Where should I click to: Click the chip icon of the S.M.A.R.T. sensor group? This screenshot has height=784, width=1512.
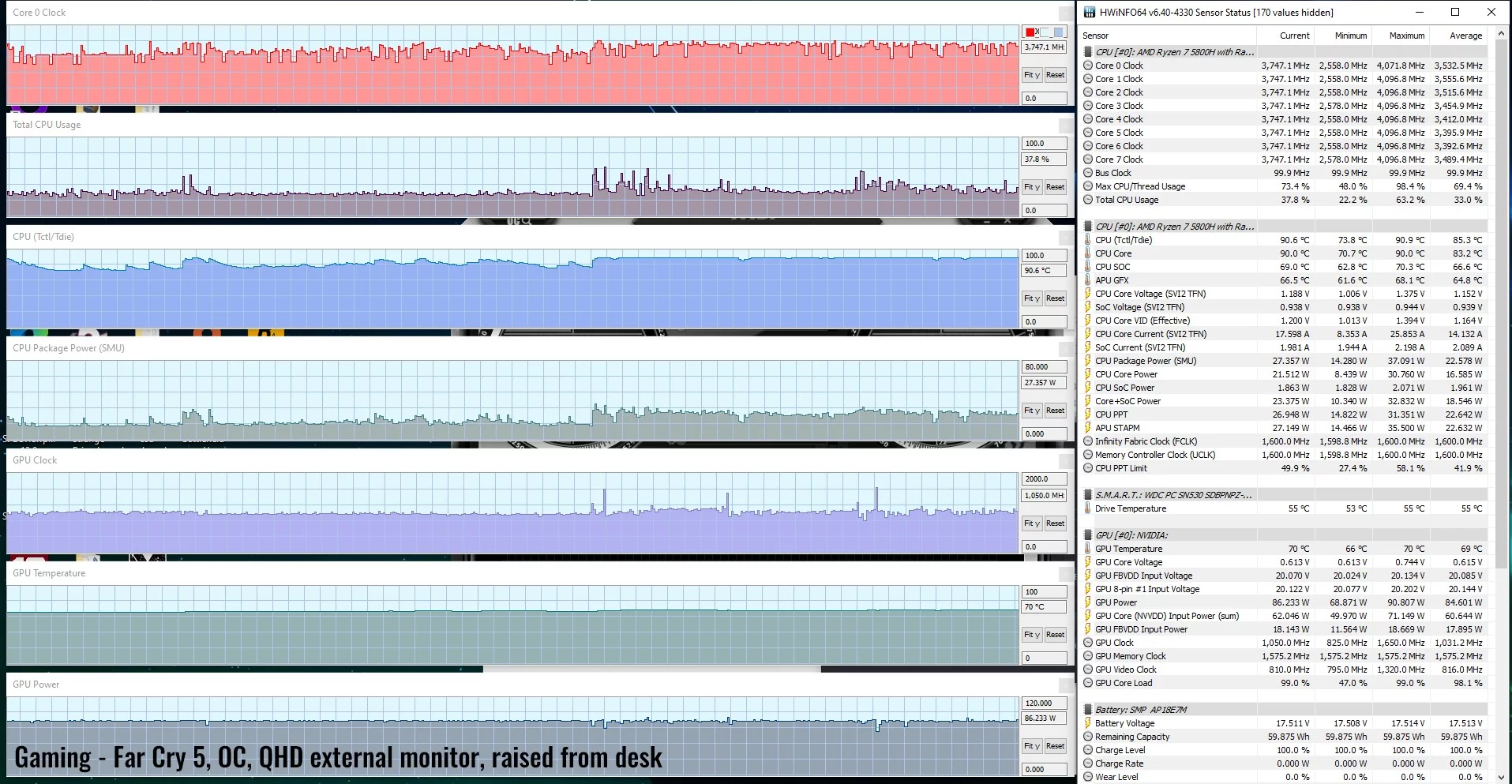1089,495
